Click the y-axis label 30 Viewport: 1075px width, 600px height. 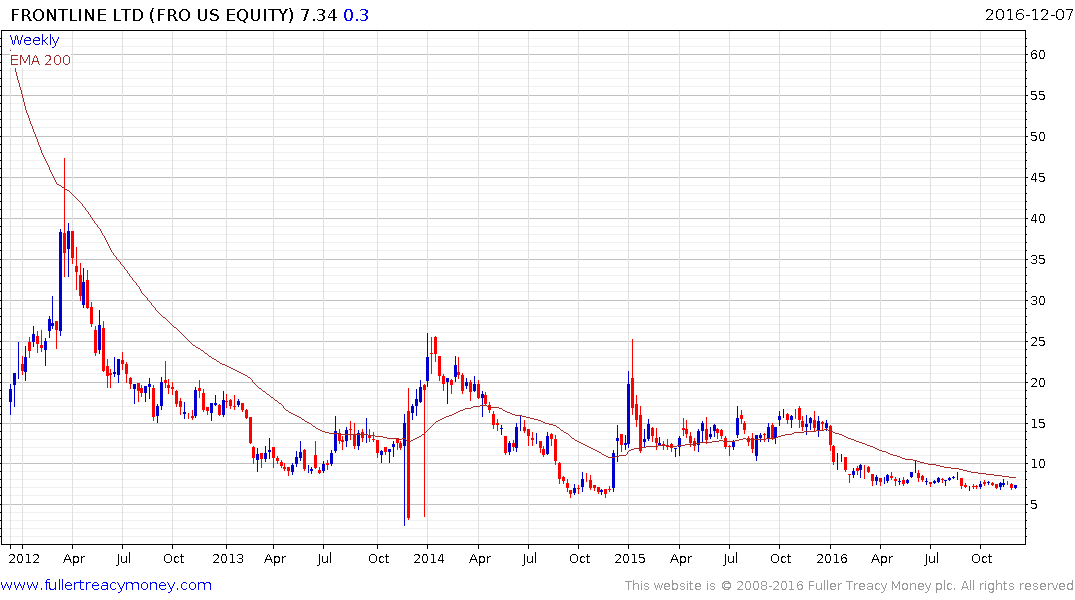(1037, 300)
